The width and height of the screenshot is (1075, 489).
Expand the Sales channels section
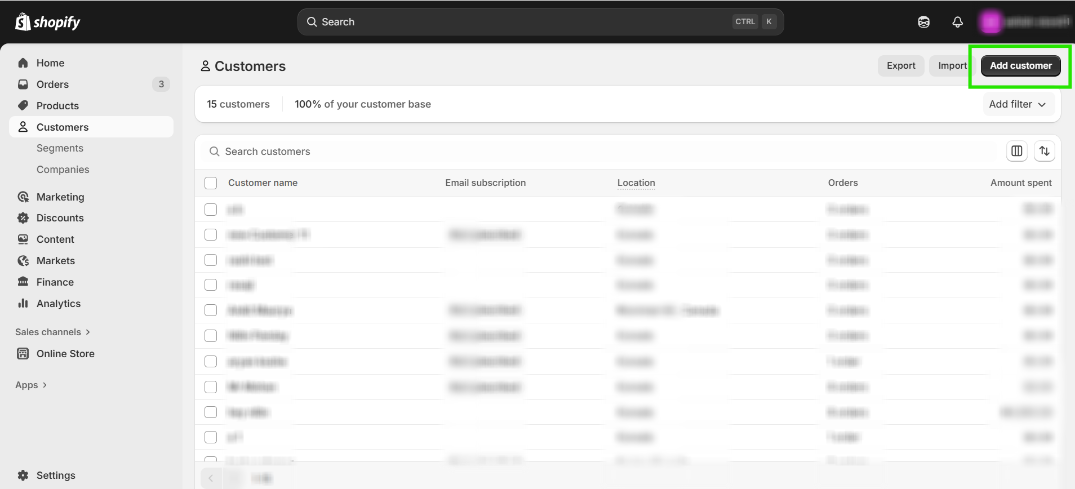point(52,331)
